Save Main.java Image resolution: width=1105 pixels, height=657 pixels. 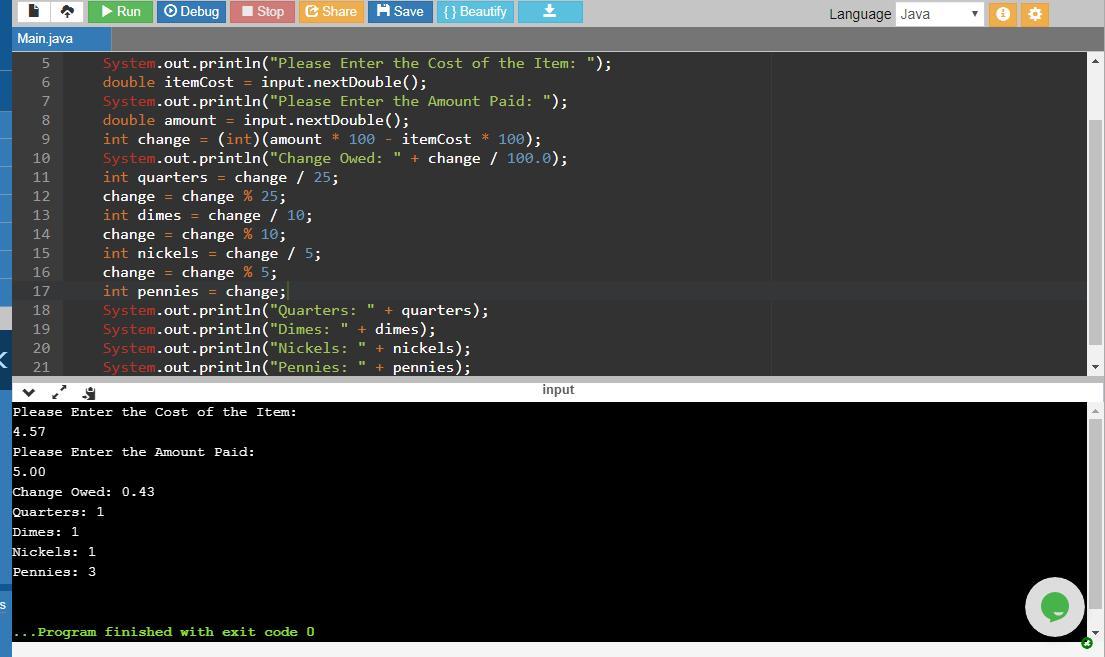[x=399, y=11]
